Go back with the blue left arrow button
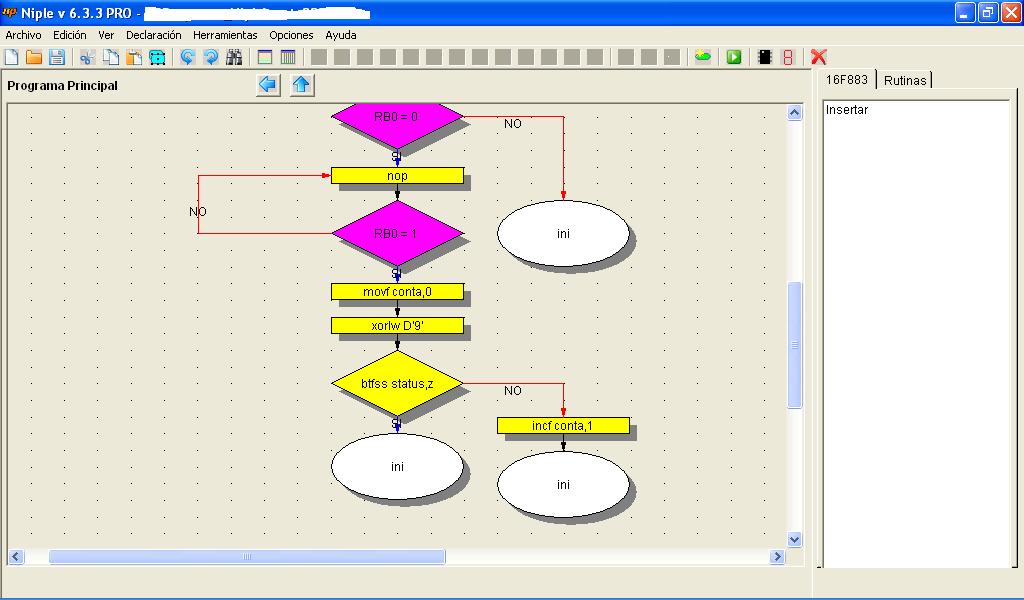1024x600 pixels. coord(268,85)
